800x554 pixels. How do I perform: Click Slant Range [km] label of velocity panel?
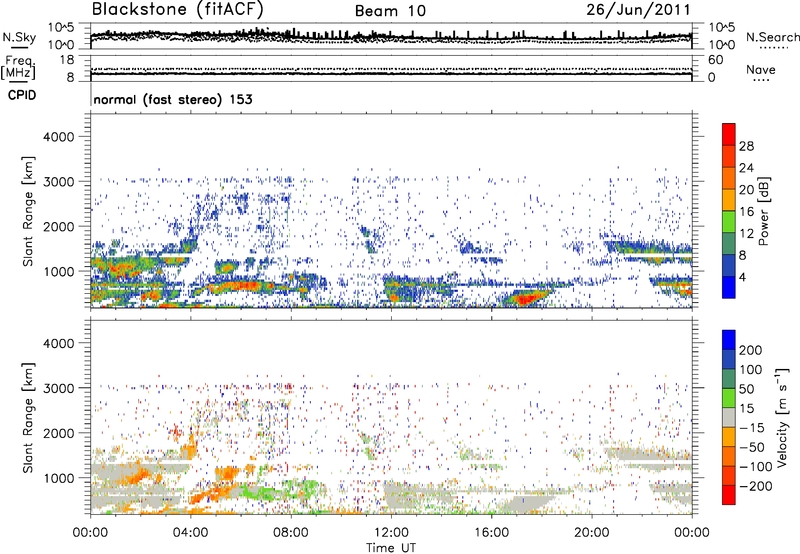click(28, 417)
